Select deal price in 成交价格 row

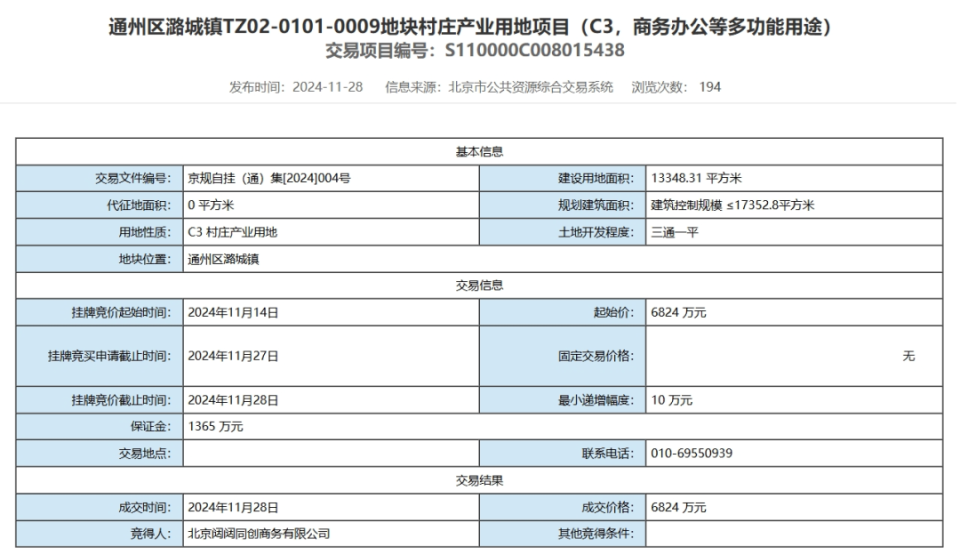[x=678, y=507]
